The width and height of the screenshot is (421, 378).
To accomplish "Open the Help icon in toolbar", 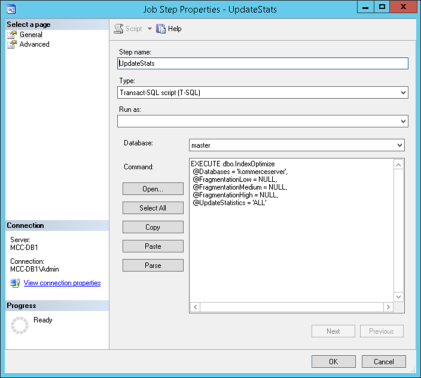I will (161, 29).
